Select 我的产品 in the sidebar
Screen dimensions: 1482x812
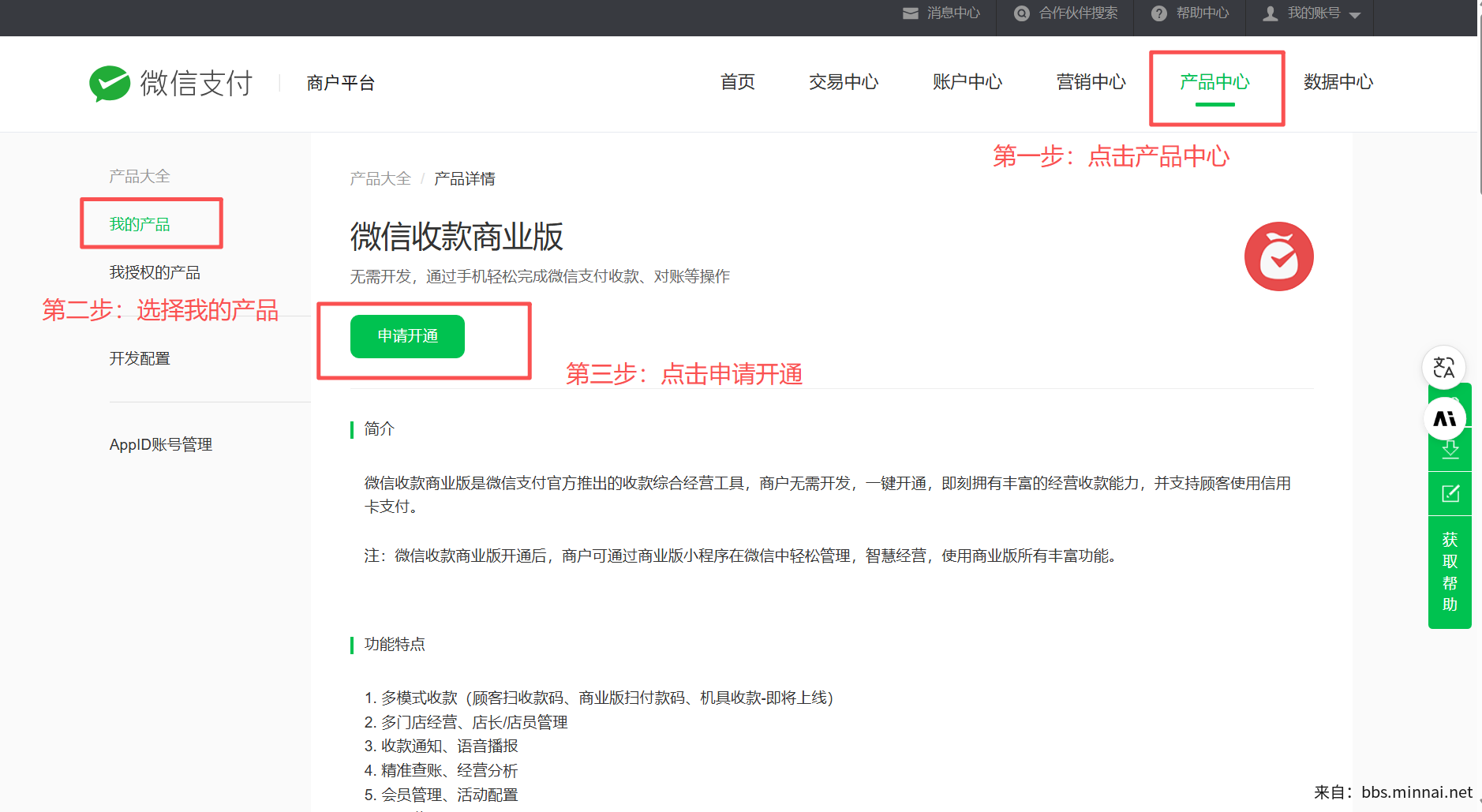pyautogui.click(x=140, y=224)
